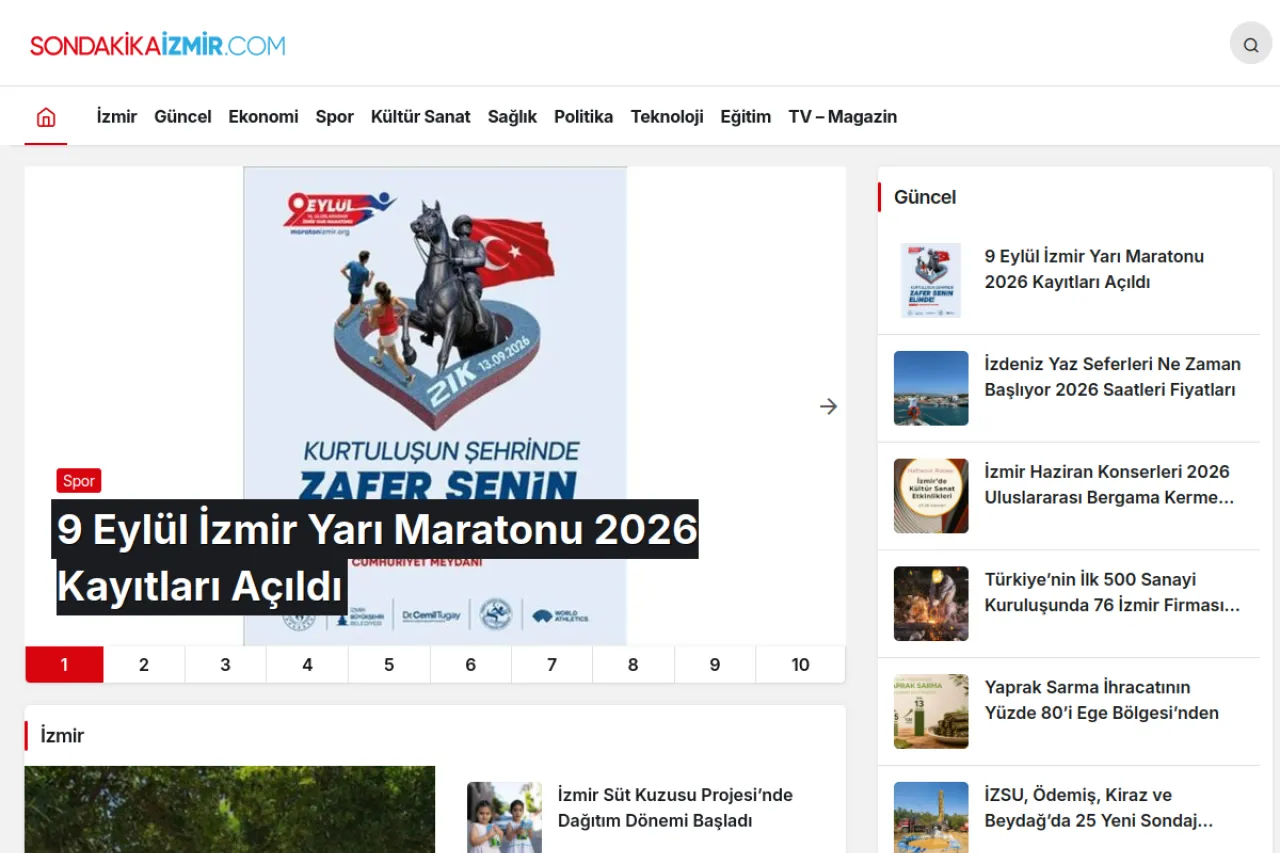The image size is (1280, 853).
Task: Select slide 9 in slider pagination
Action: tap(715, 664)
